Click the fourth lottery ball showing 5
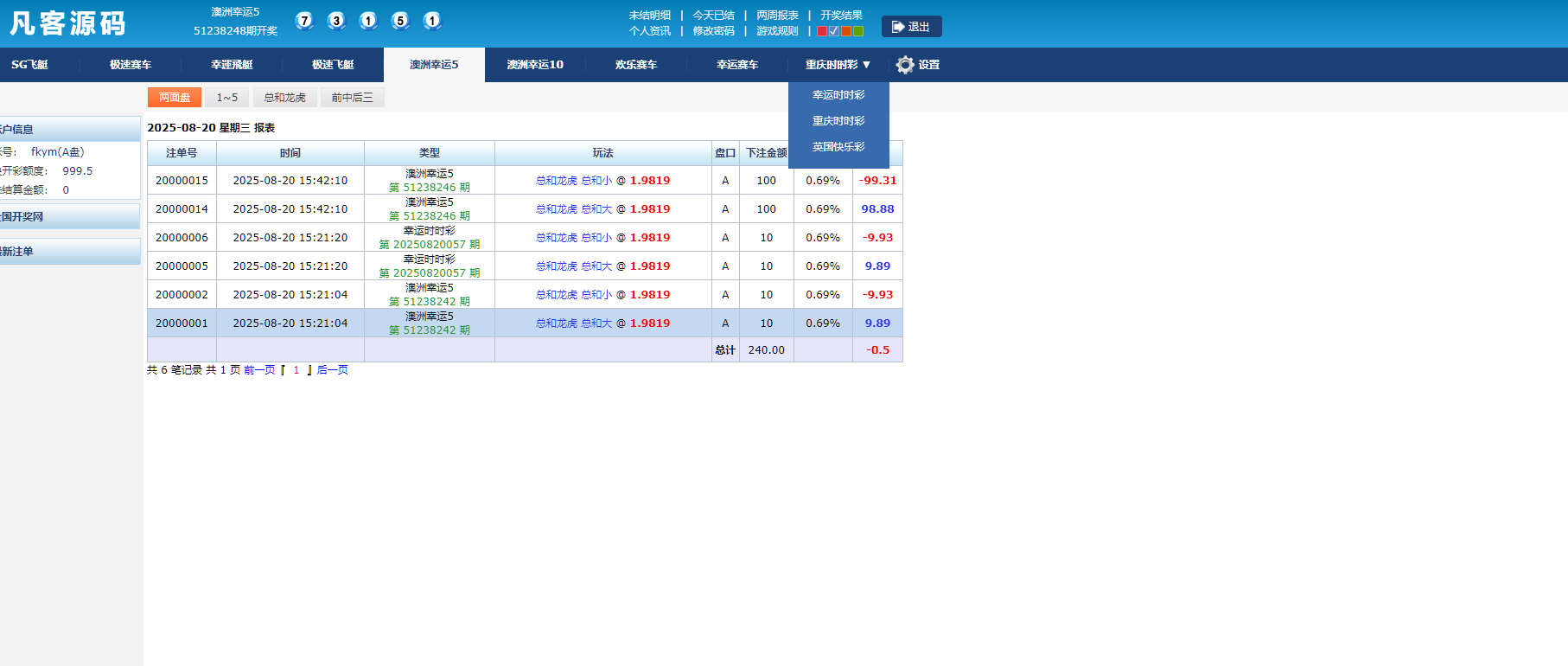The image size is (1568, 666). pyautogui.click(x=400, y=21)
